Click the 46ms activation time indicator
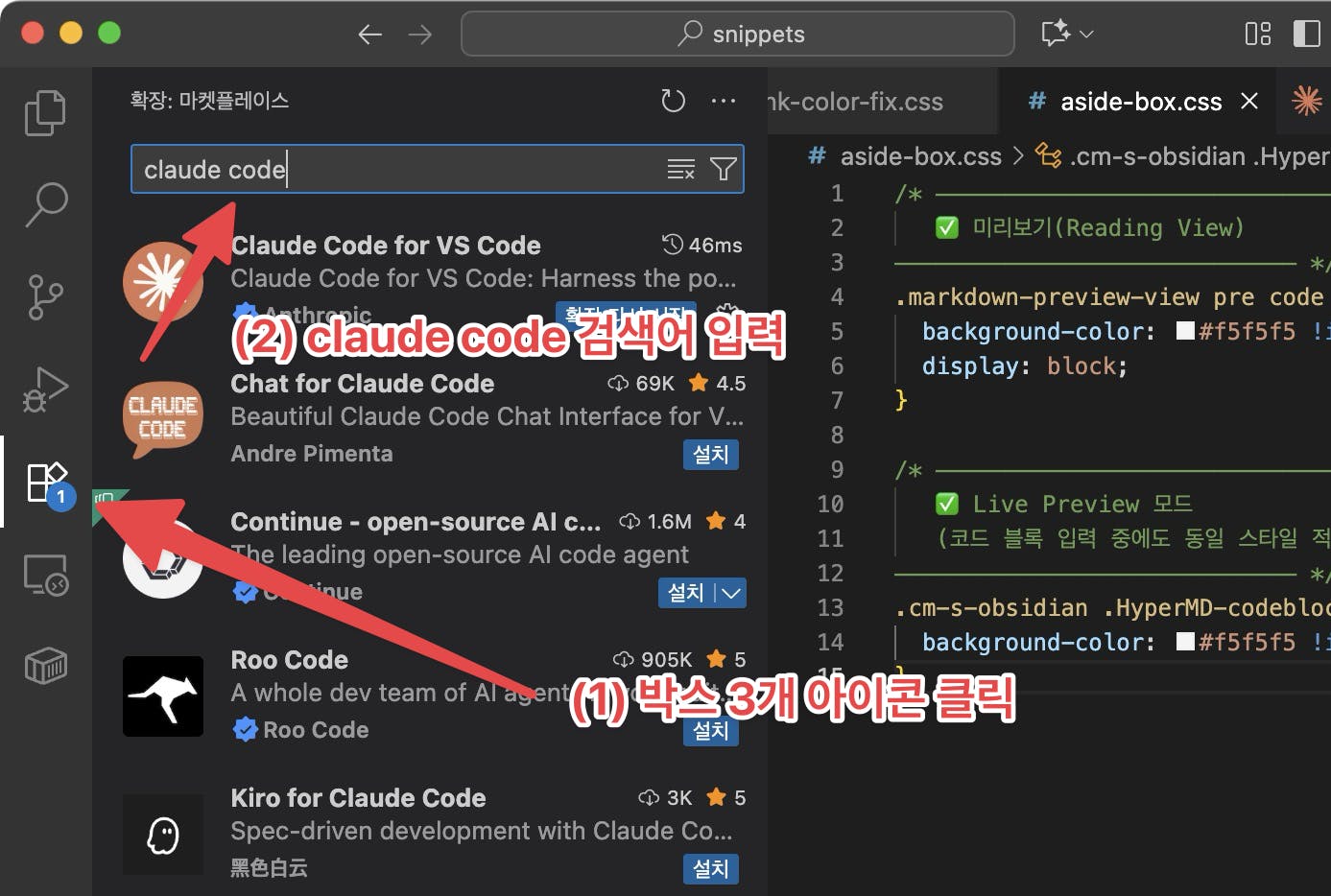This screenshot has width=1331, height=896. point(702,246)
